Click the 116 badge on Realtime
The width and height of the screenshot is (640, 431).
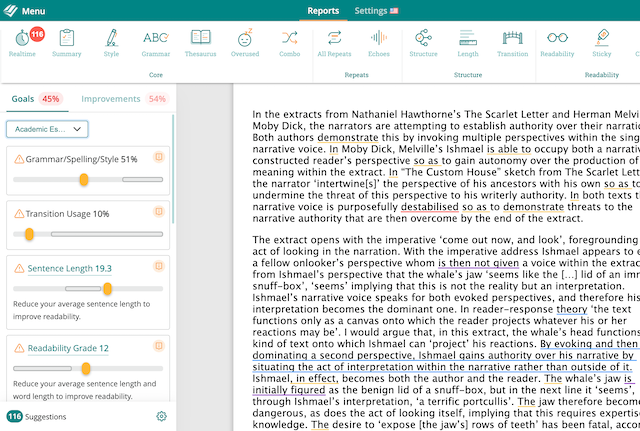point(37,34)
